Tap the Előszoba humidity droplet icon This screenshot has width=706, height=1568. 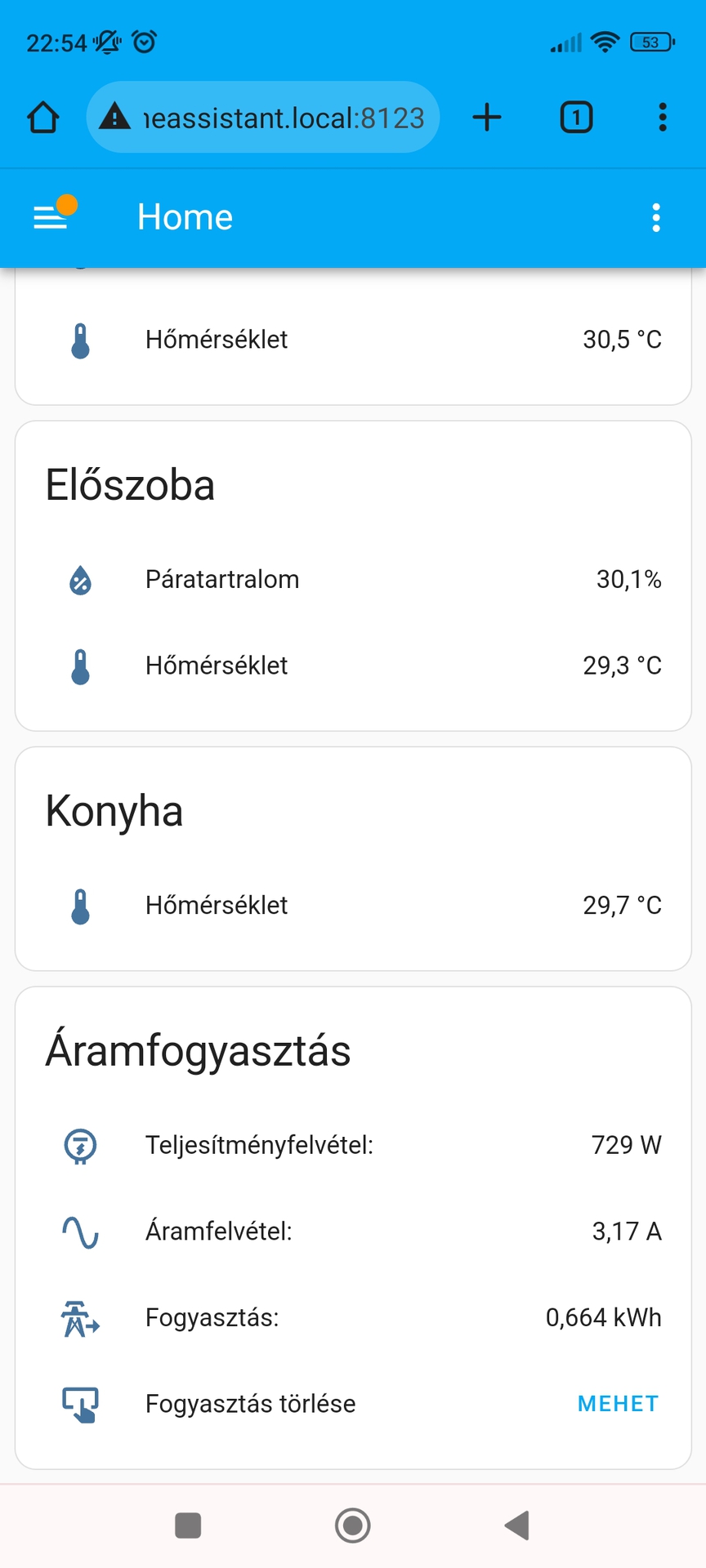[80, 580]
